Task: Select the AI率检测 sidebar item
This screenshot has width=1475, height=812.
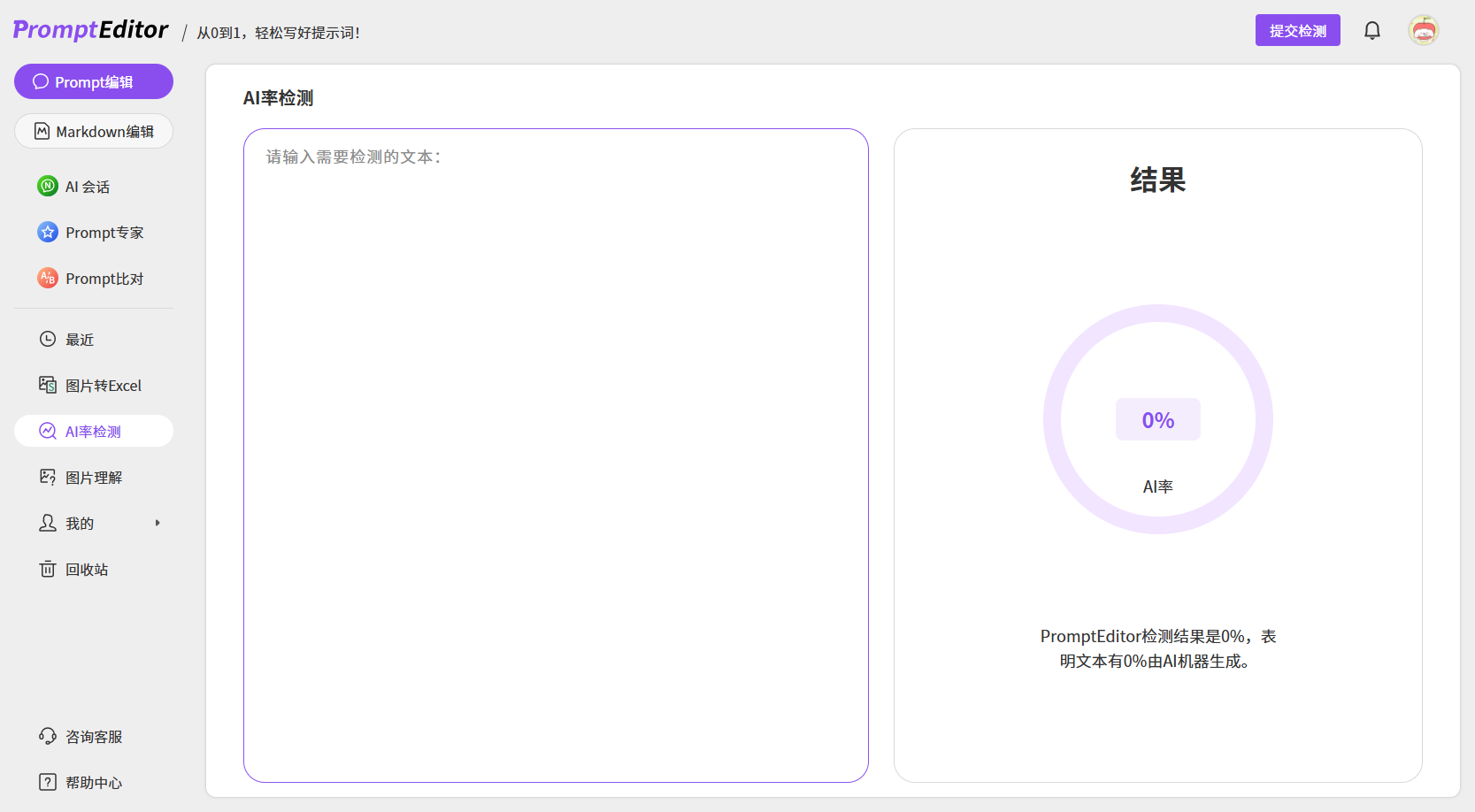Action: tap(93, 432)
